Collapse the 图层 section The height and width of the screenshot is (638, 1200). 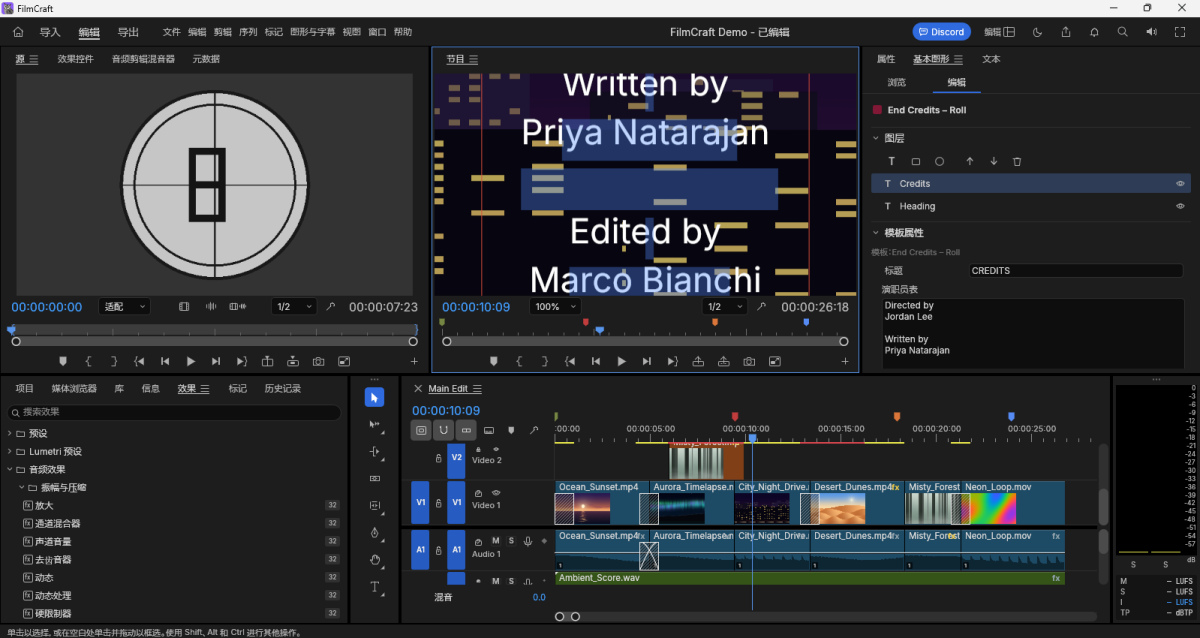(x=876, y=138)
